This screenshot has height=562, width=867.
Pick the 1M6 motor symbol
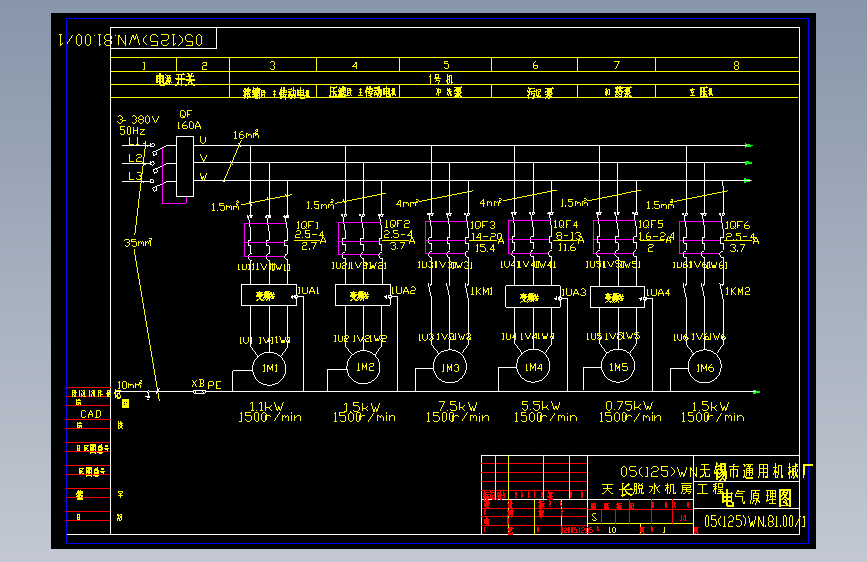click(705, 368)
